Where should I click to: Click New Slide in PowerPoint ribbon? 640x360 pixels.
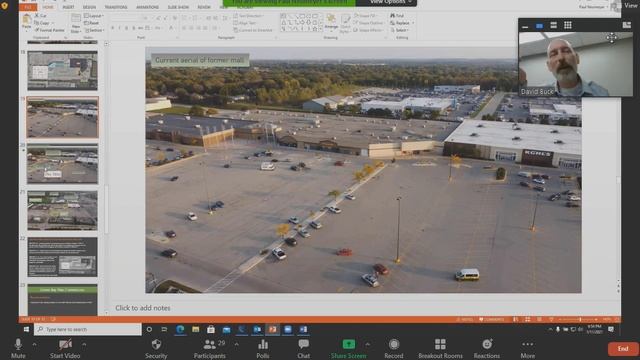point(76,23)
